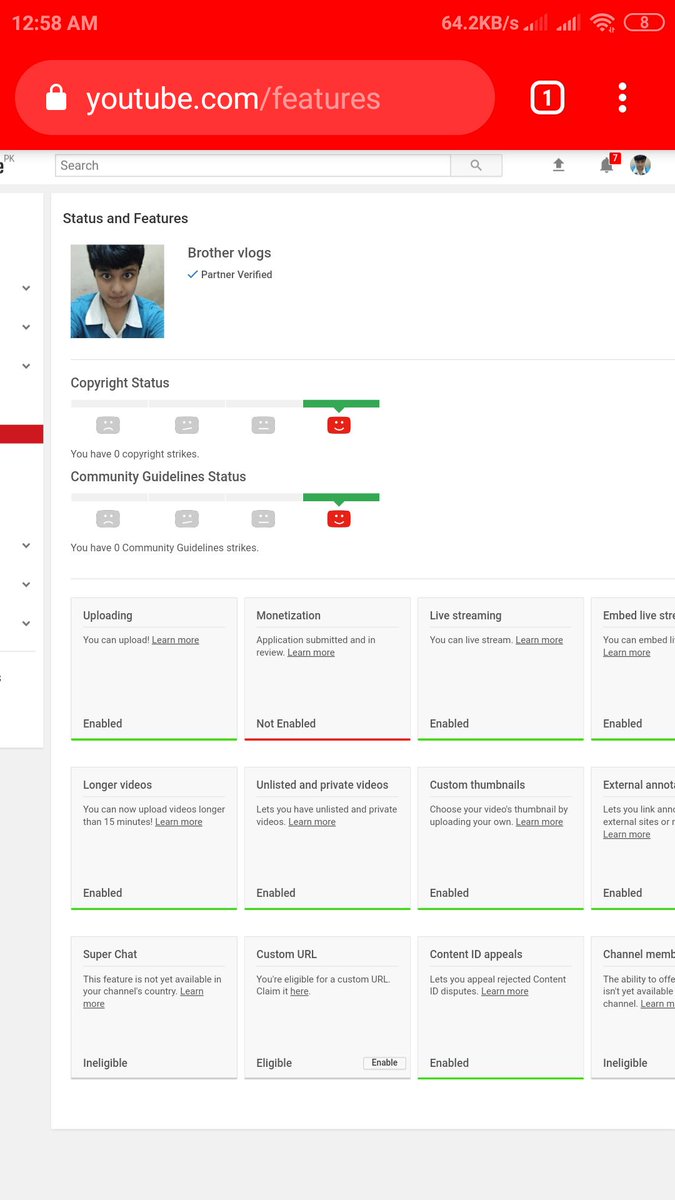
Task: Tap the battery indicator in status bar
Action: click(644, 22)
